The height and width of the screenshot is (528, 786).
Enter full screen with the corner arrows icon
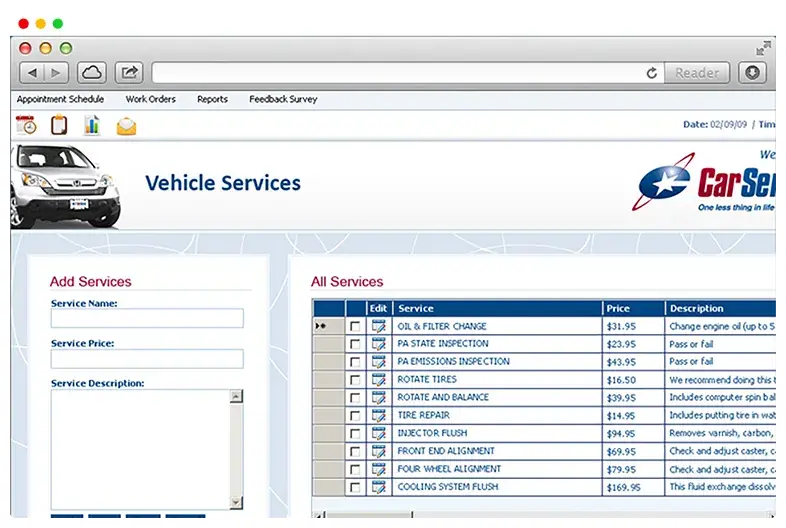coord(763,48)
